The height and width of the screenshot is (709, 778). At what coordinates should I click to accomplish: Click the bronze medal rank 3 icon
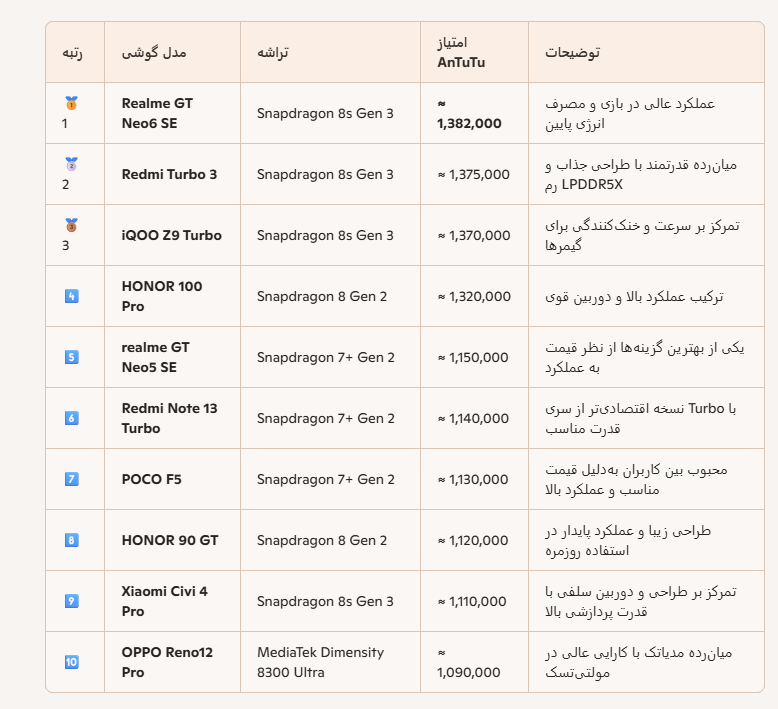click(71, 225)
